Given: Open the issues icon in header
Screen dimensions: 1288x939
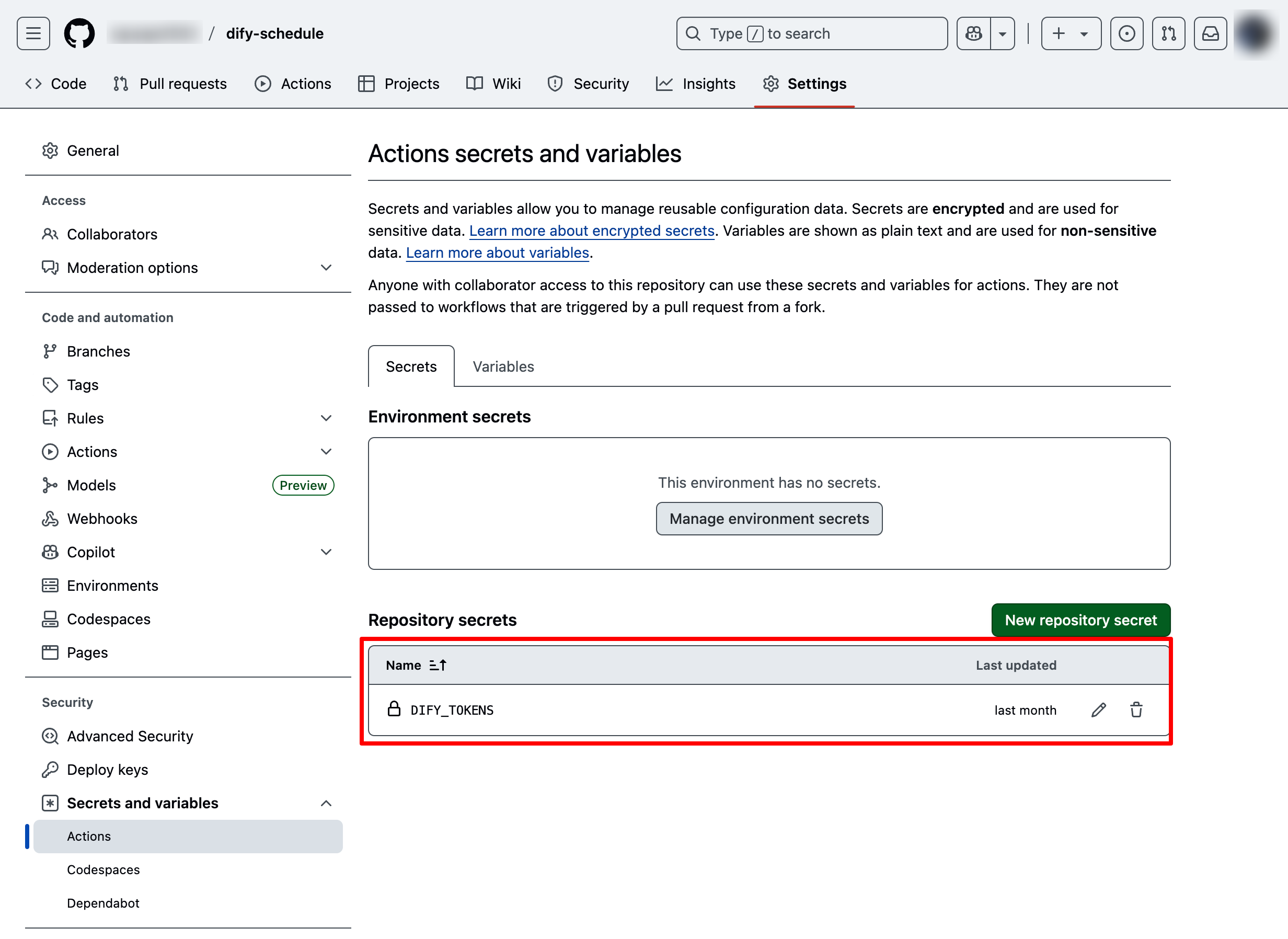Looking at the screenshot, I should click(x=1126, y=33).
